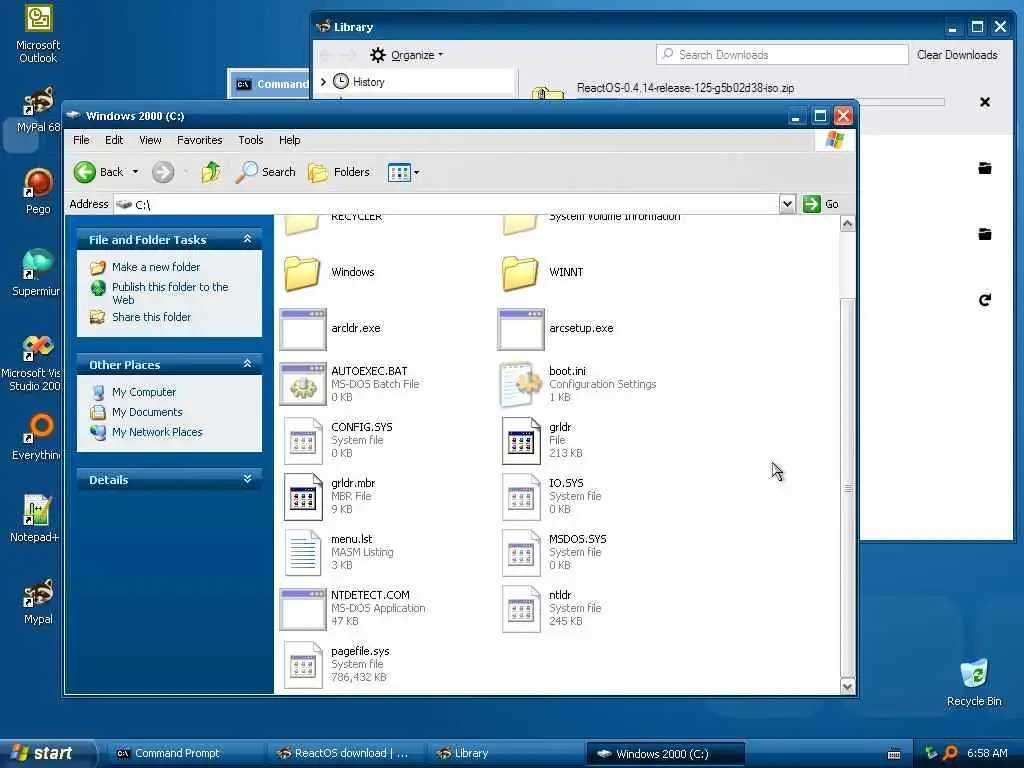This screenshot has height=768, width=1024.
Task: Open the Pego desktop icon
Action: point(38,191)
